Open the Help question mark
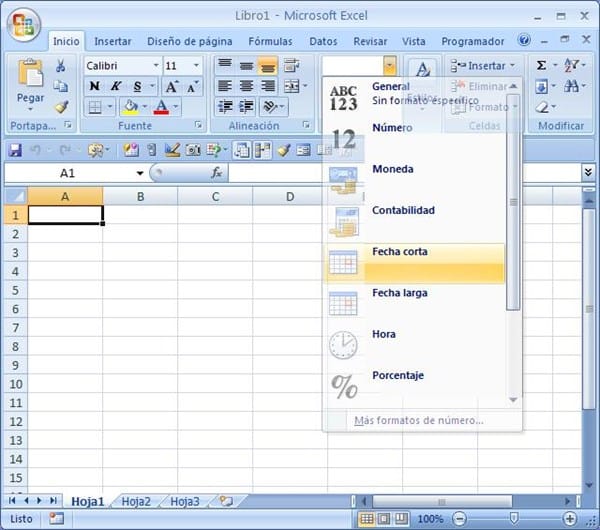600x530 pixels. 524,40
